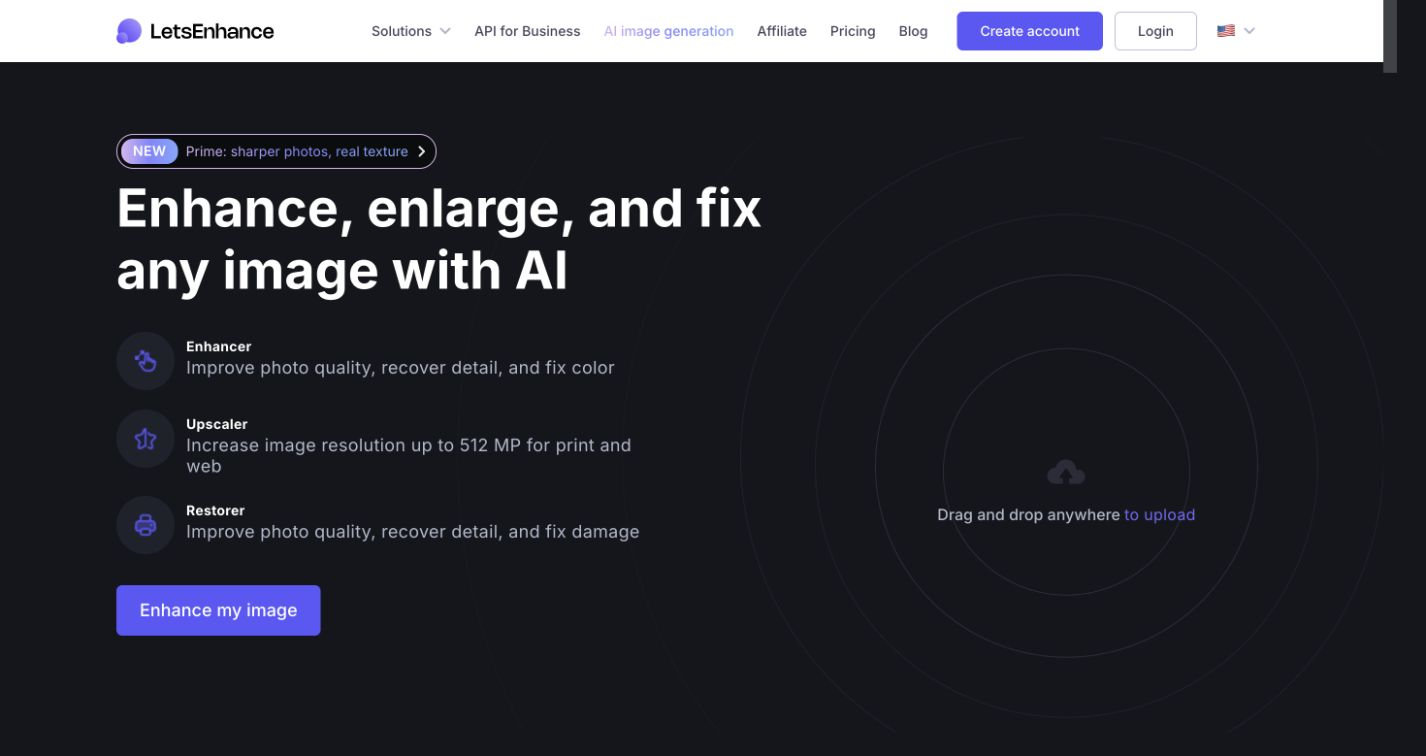This screenshot has width=1426, height=756.
Task: Click the LetsEnhance purple logo icon
Action: tap(129, 31)
